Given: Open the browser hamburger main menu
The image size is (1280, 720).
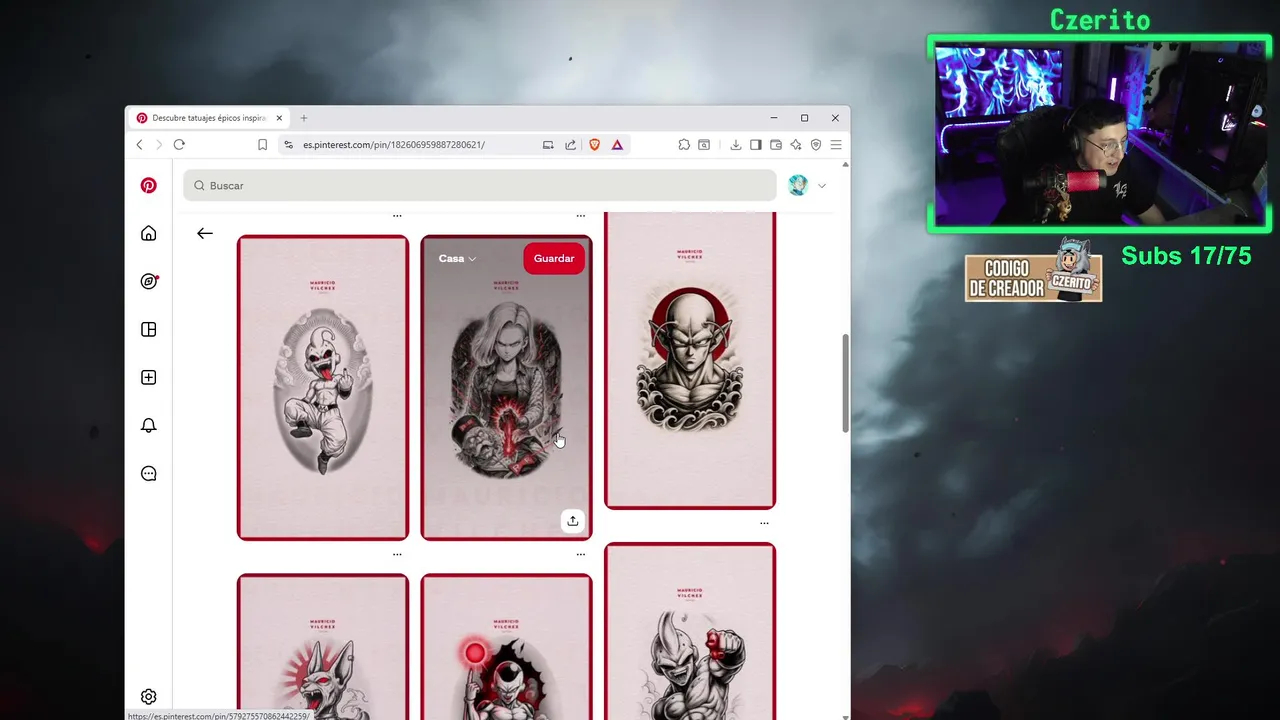Looking at the screenshot, I should point(836,144).
